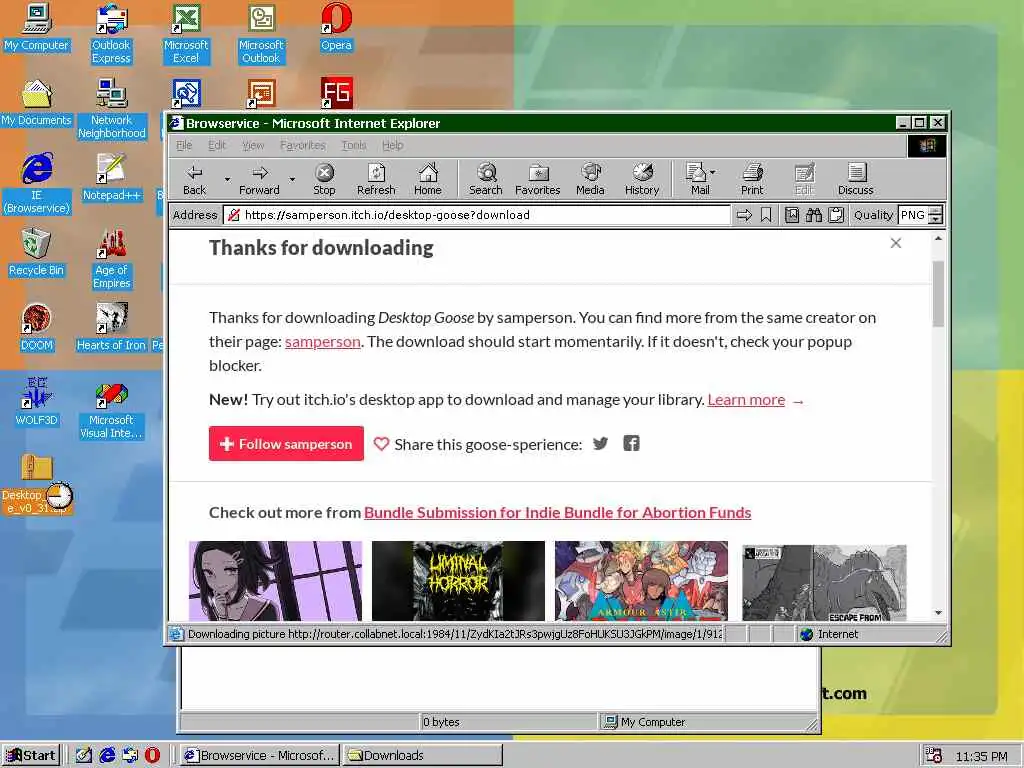Screen dimensions: 1024x768
Task: Follow the Learn more link
Action: pos(746,400)
